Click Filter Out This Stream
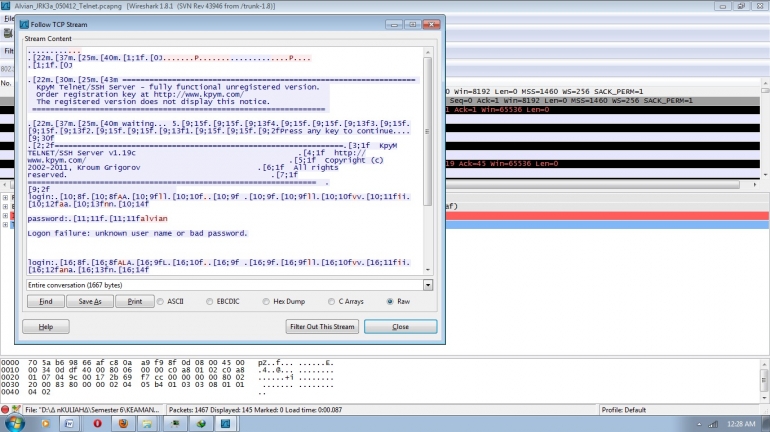The height and width of the screenshot is (432, 770). click(x=322, y=327)
